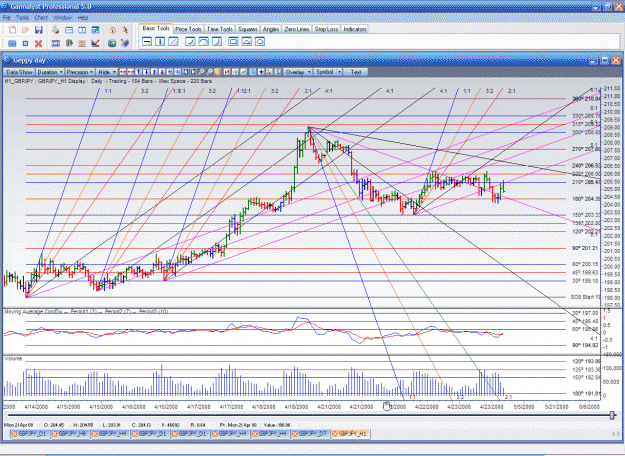Select the arch curve drawing tool
This screenshot has width=625, height=456.
coord(203,41)
